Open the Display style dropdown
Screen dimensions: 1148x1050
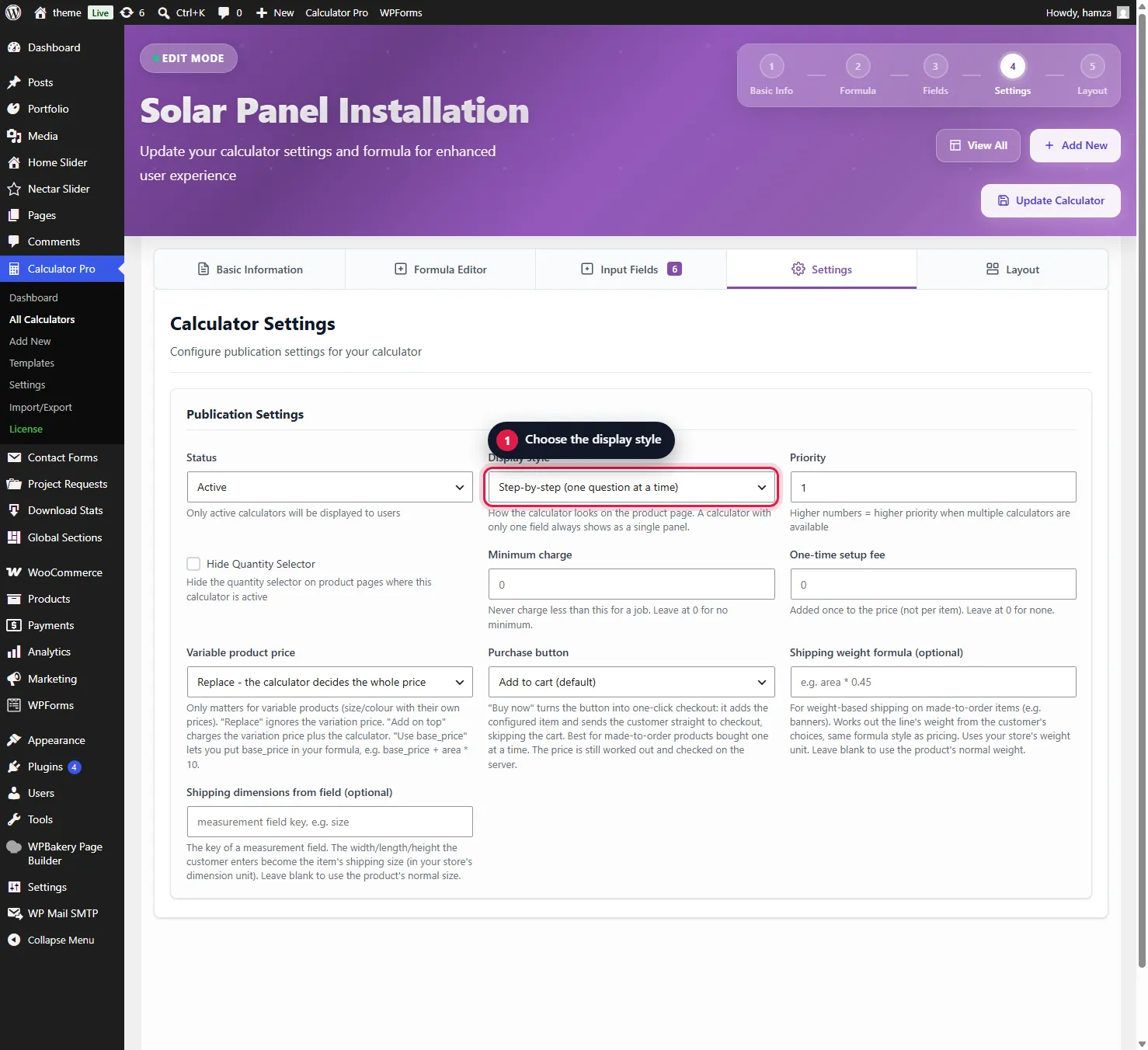631,487
